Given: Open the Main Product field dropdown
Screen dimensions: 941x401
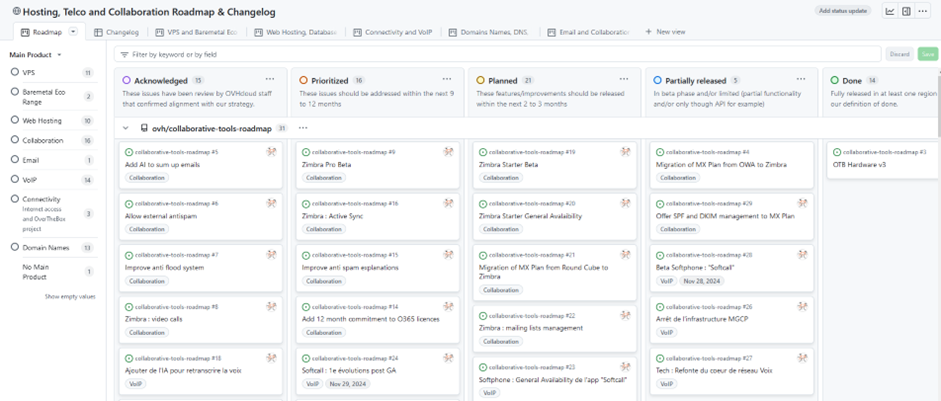Looking at the screenshot, I should coord(35,55).
